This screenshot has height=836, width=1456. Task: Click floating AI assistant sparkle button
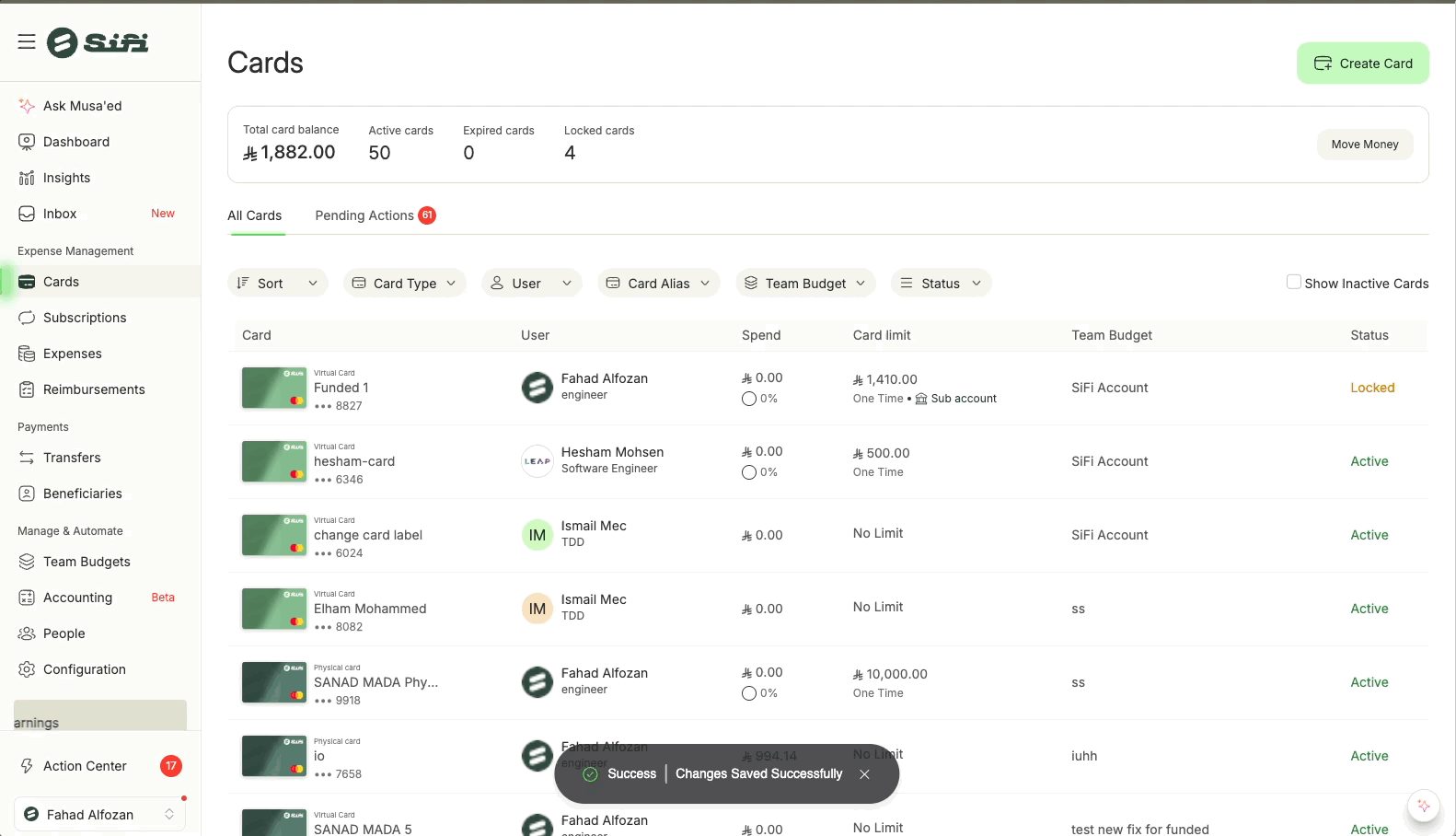(x=1423, y=807)
